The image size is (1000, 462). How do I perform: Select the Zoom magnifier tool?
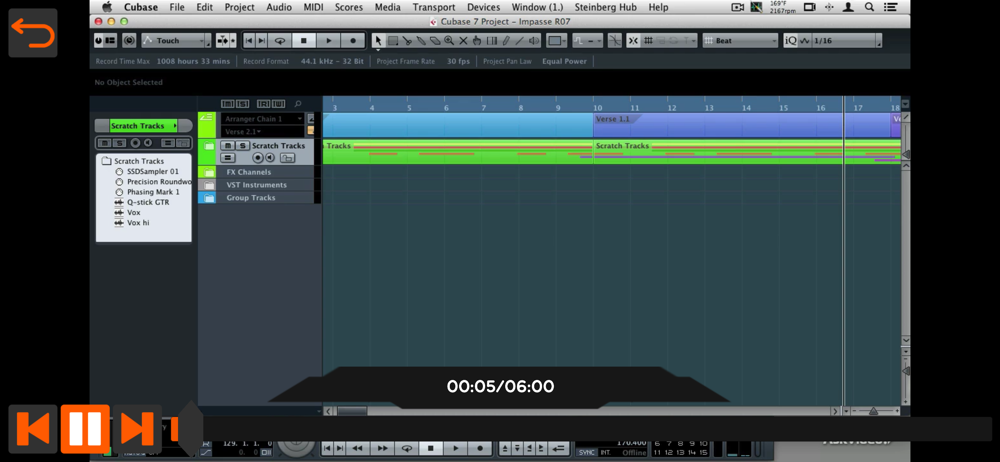click(449, 40)
